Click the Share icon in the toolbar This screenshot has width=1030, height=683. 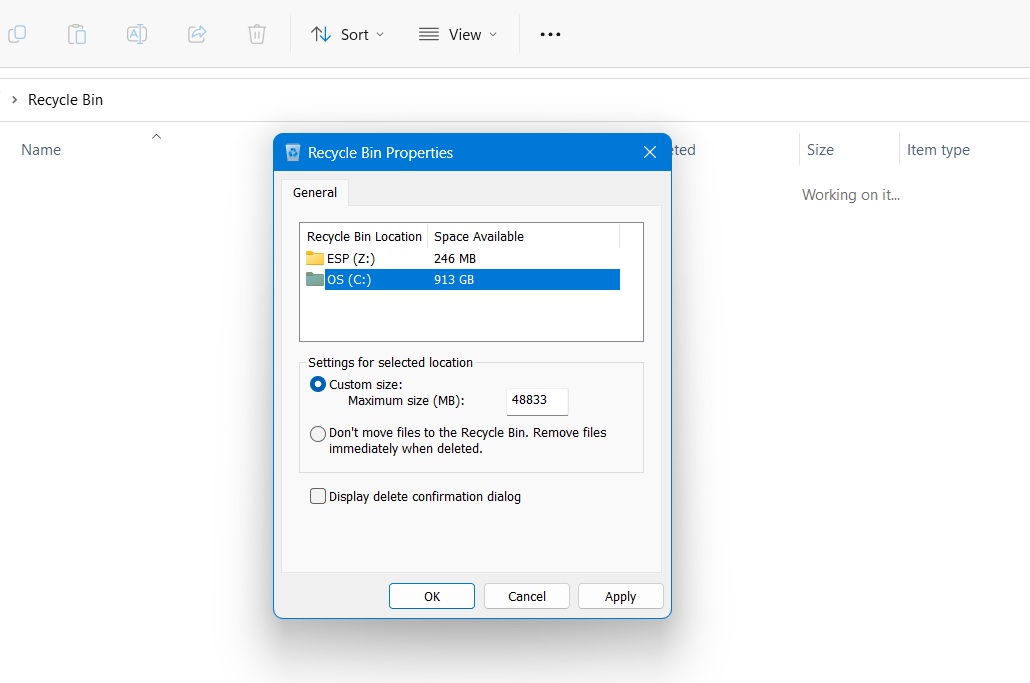197,33
